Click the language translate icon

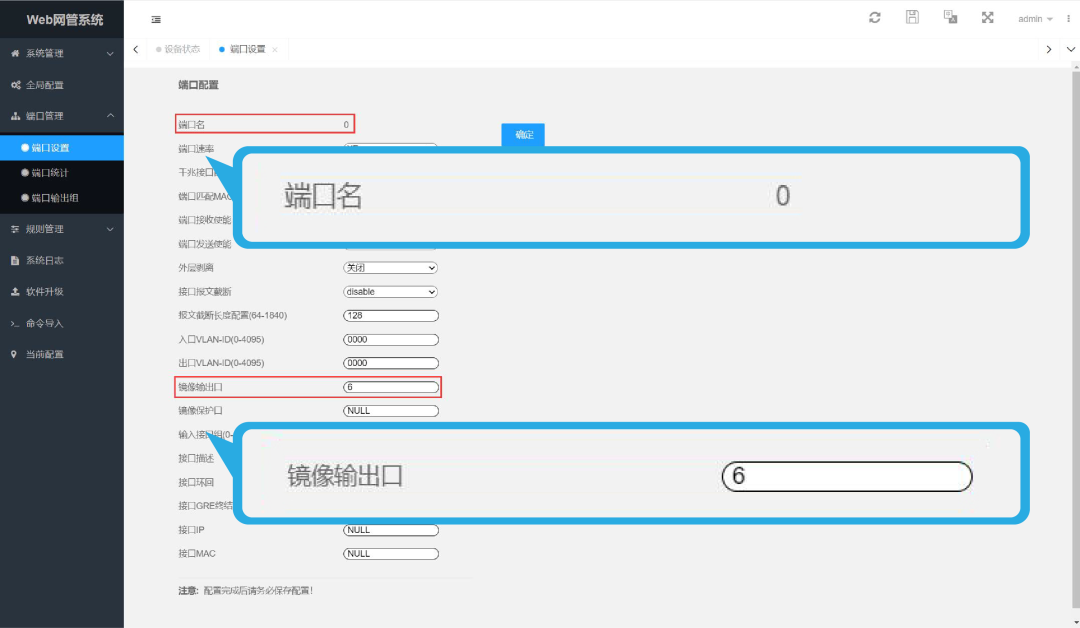pyautogui.click(x=950, y=17)
